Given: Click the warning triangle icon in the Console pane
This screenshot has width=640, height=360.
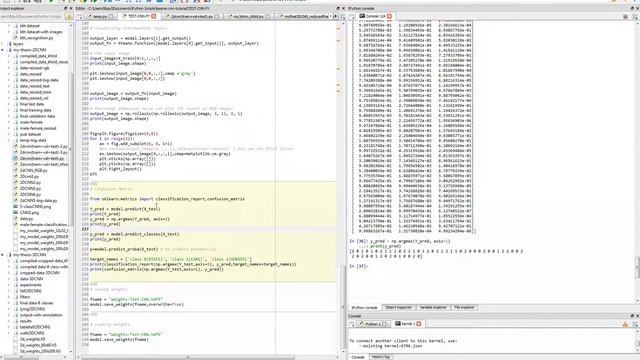Looking at the screenshot, I should point(625,324).
